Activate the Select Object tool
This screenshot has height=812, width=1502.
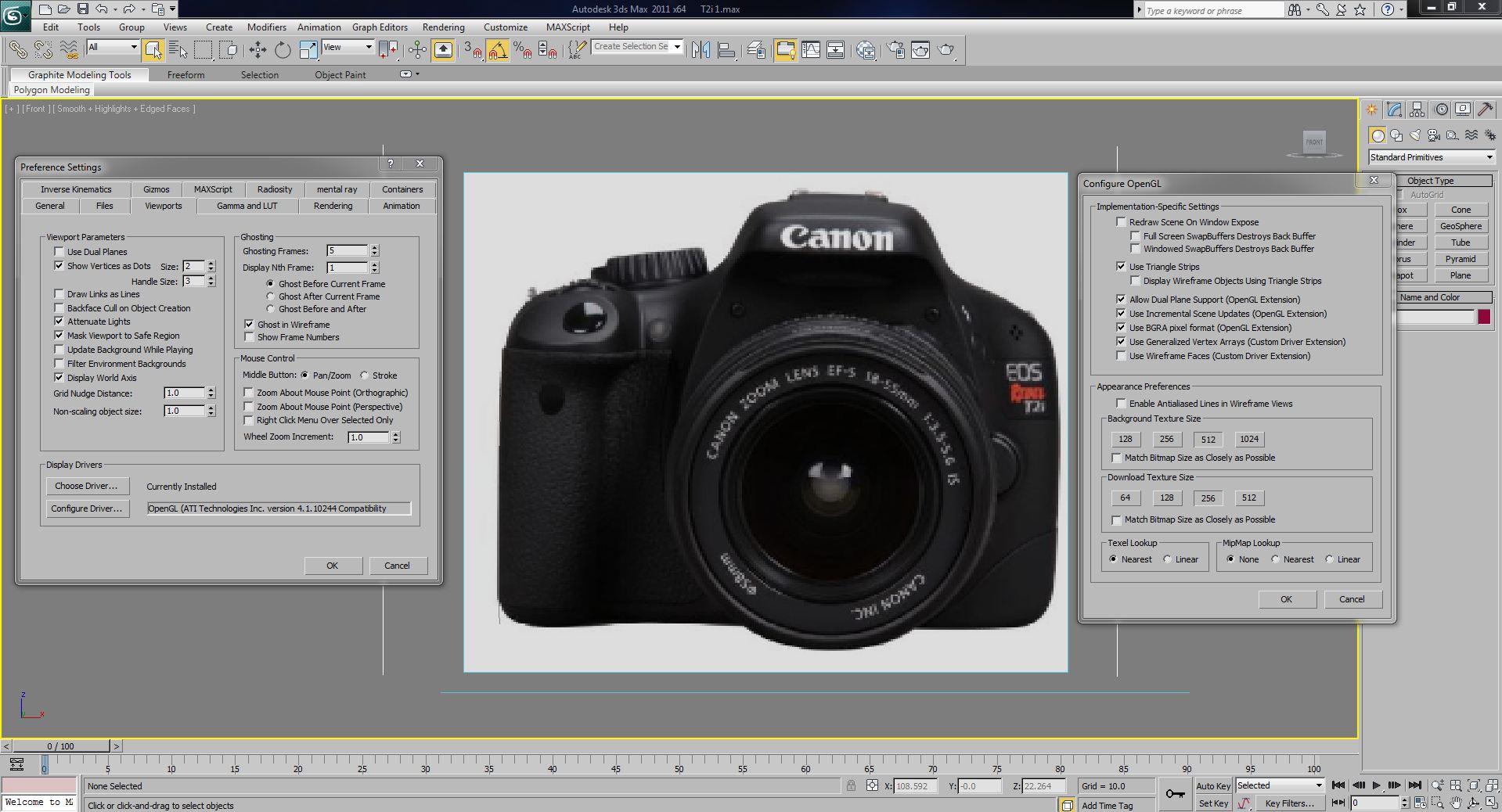[x=153, y=50]
